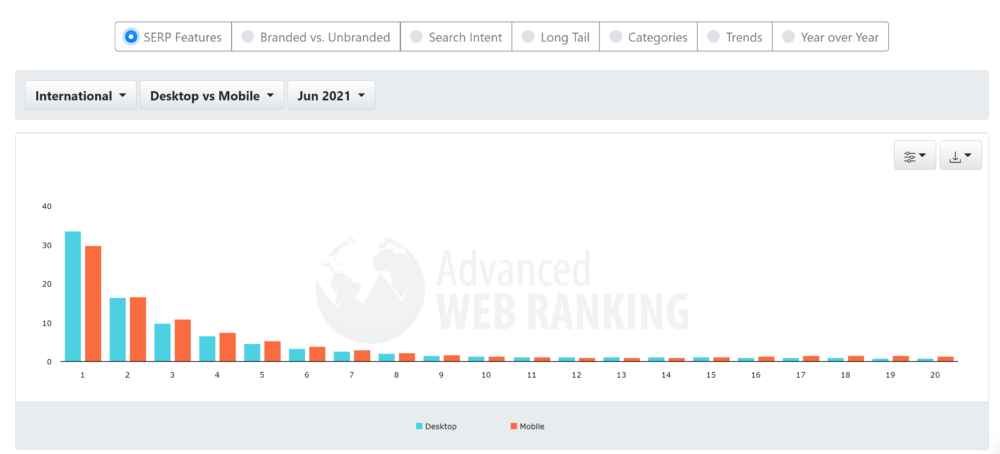Switch to the Long Tail option
This screenshot has width=1000, height=454.
(555, 37)
